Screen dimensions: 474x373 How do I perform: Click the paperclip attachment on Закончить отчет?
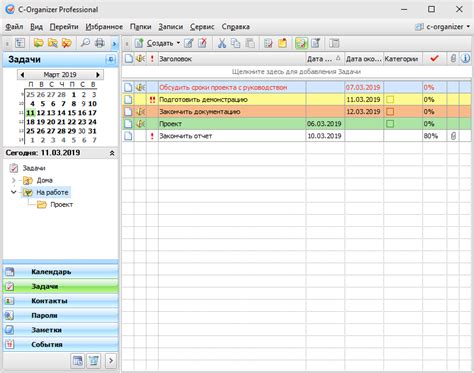point(453,136)
